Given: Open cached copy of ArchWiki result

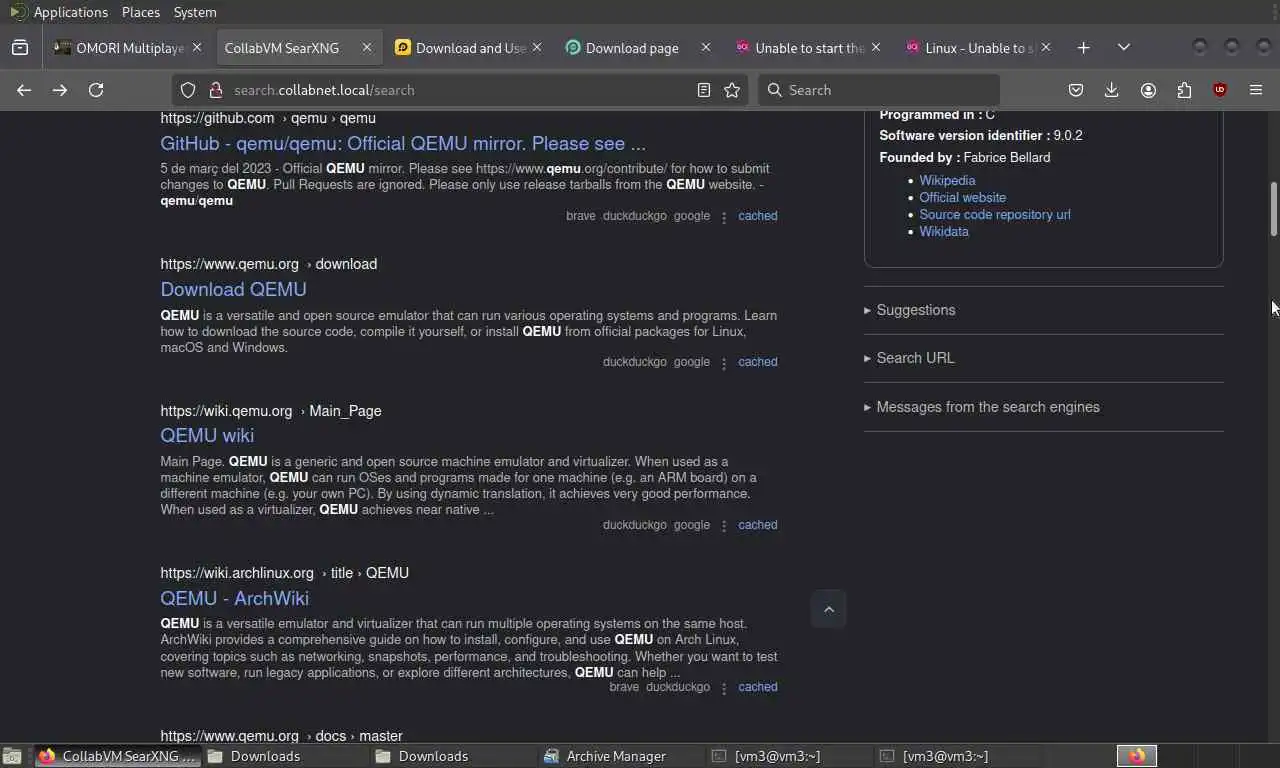Looking at the screenshot, I should coord(757,687).
